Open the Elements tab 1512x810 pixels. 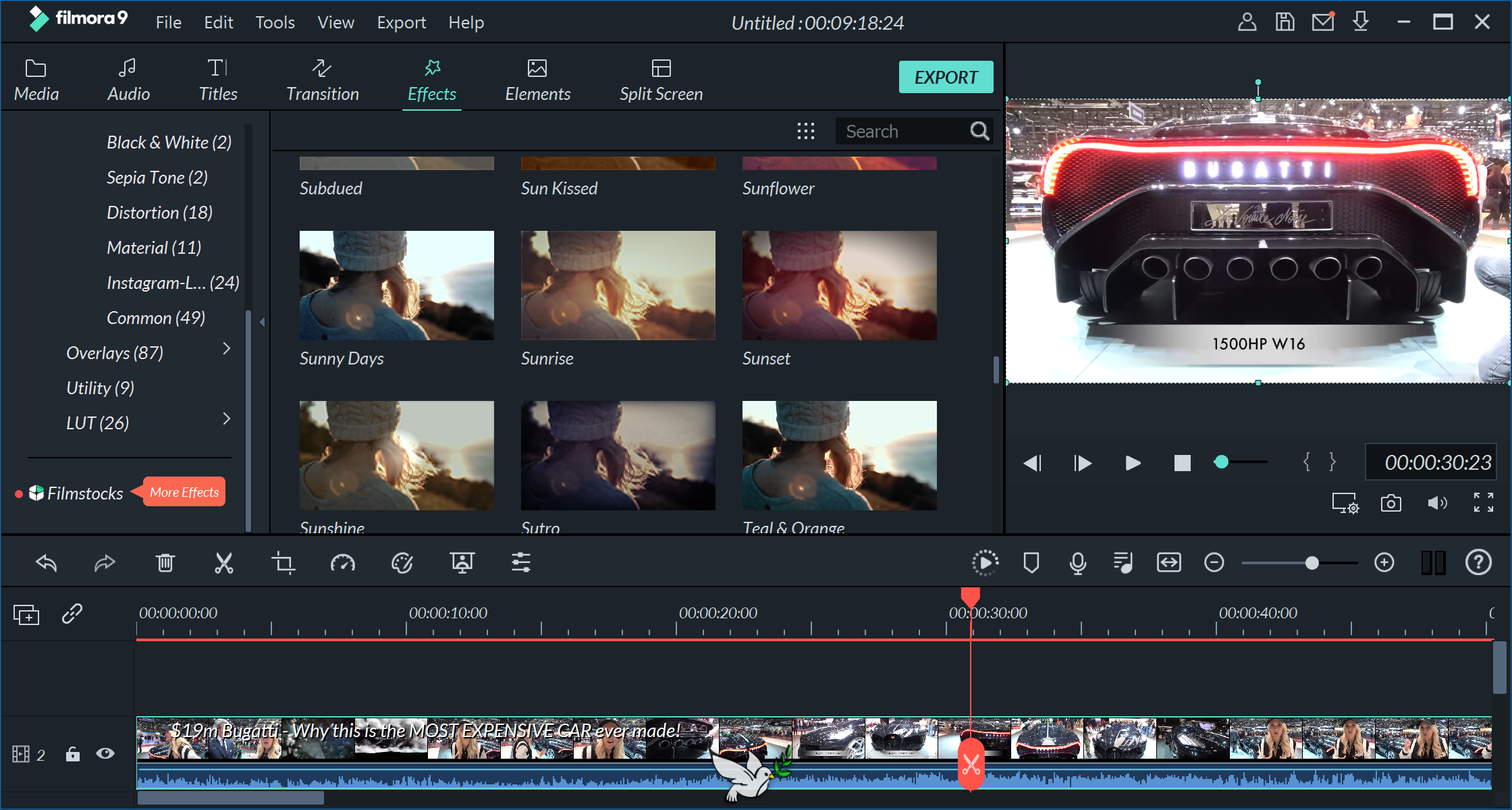(538, 80)
